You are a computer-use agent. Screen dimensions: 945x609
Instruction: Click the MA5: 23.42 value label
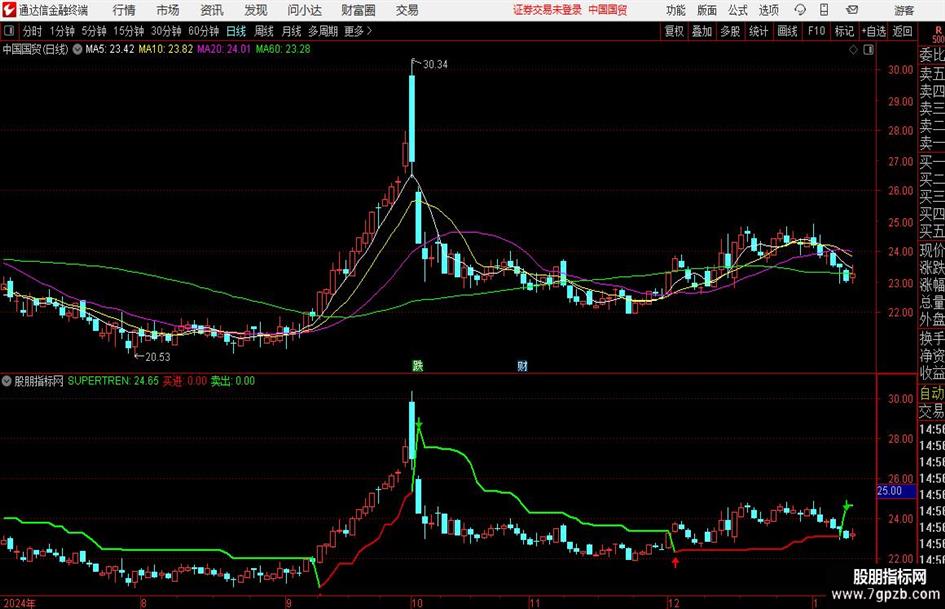(110, 49)
